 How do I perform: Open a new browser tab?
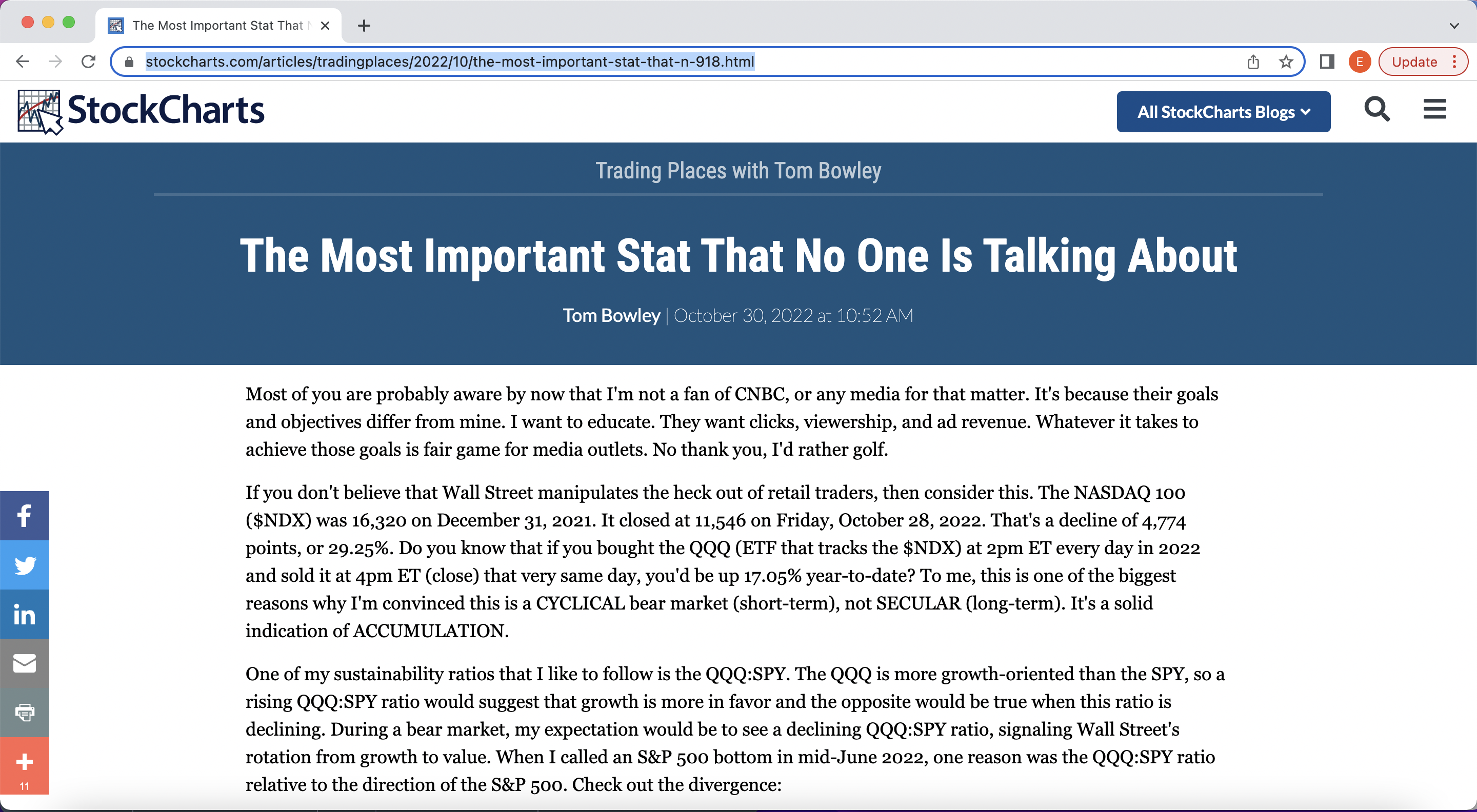pos(364,26)
